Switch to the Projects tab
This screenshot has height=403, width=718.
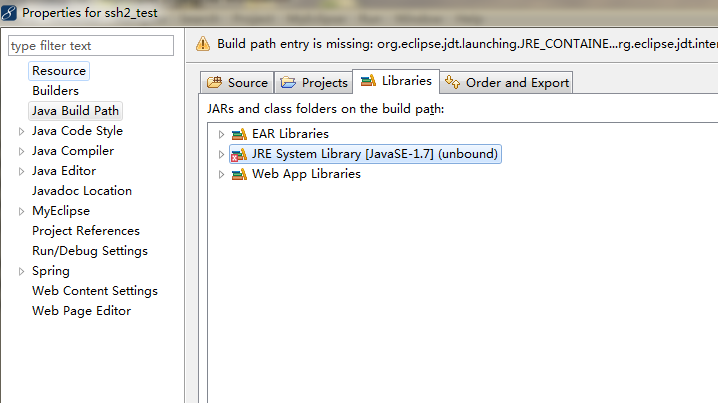click(314, 82)
